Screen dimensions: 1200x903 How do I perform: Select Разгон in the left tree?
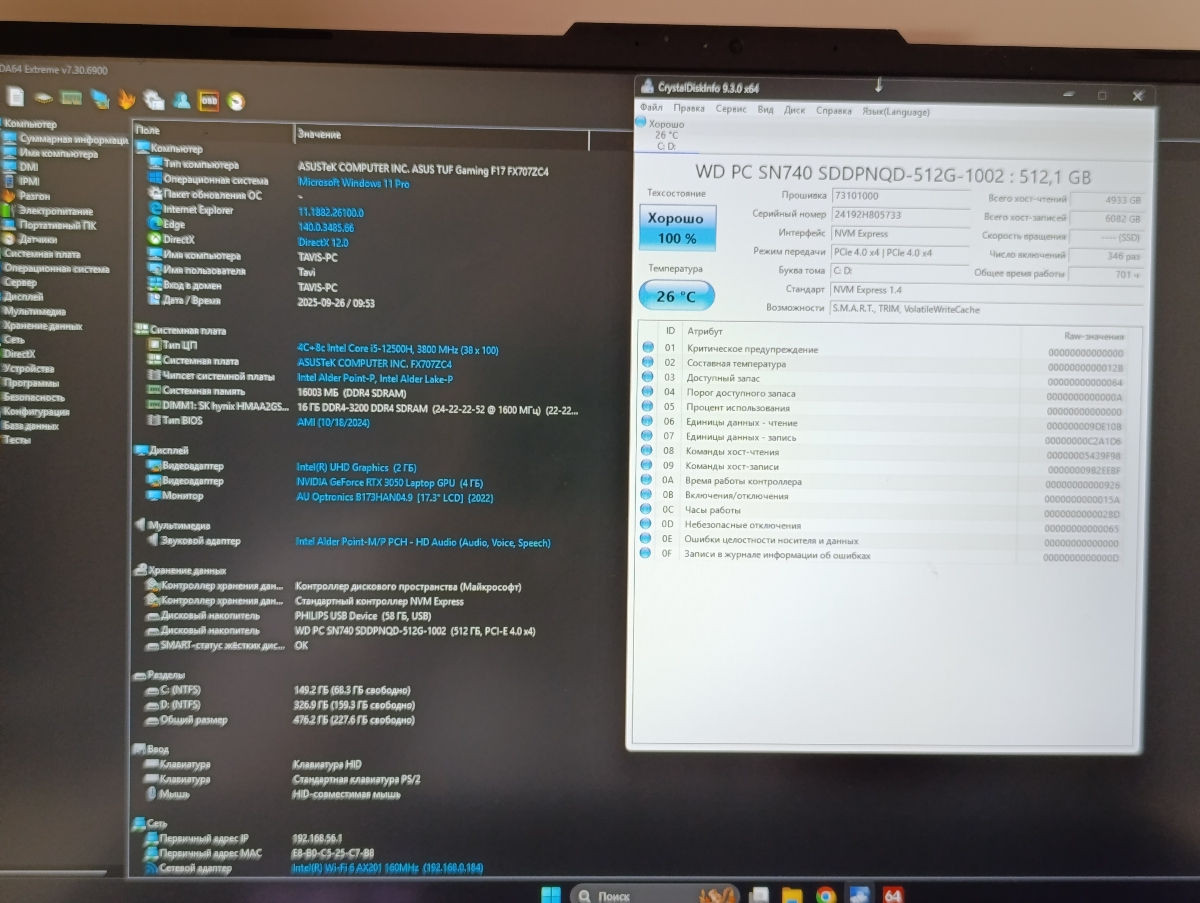pyautogui.click(x=34, y=196)
